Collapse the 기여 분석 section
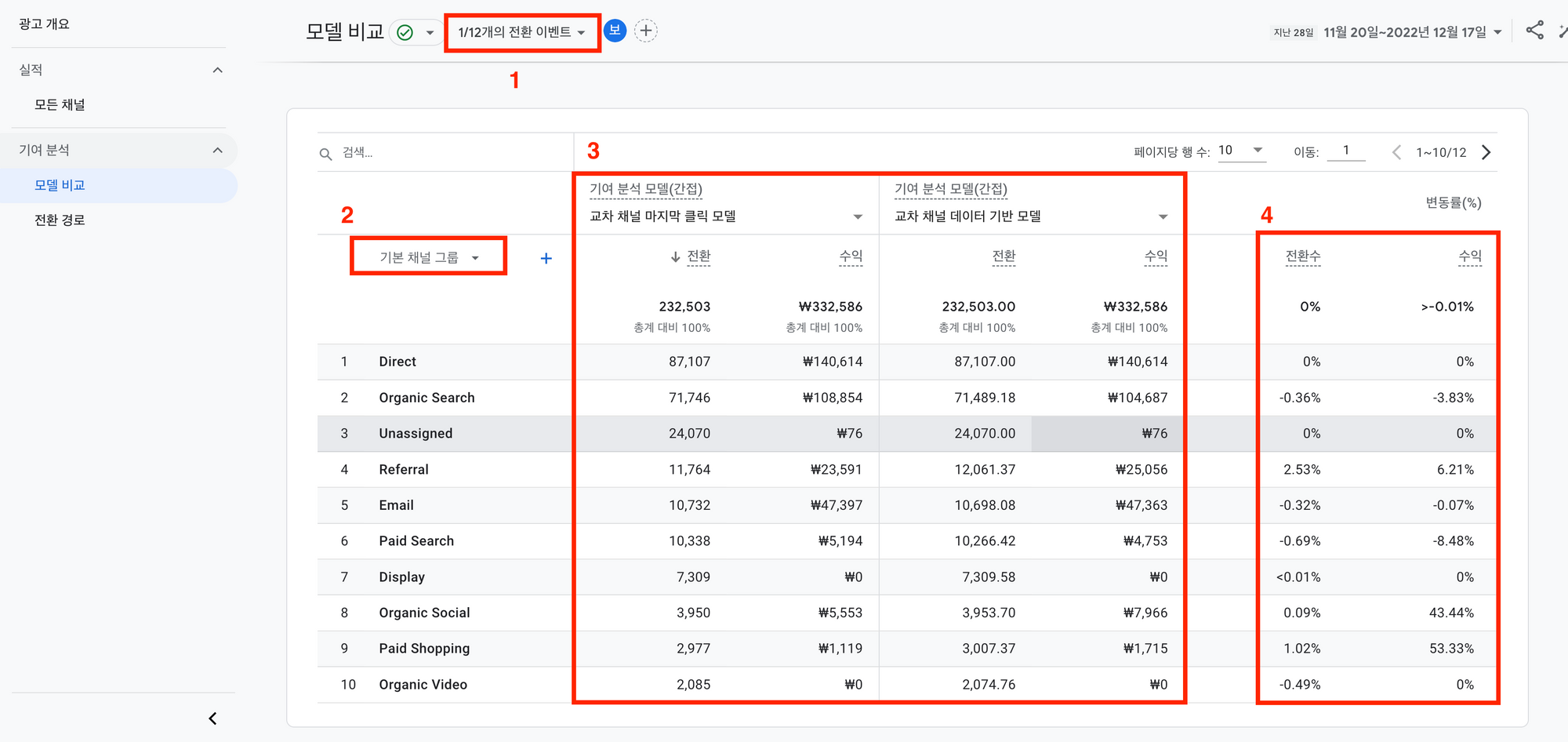Image resolution: width=1568 pixels, height=742 pixels. [218, 150]
